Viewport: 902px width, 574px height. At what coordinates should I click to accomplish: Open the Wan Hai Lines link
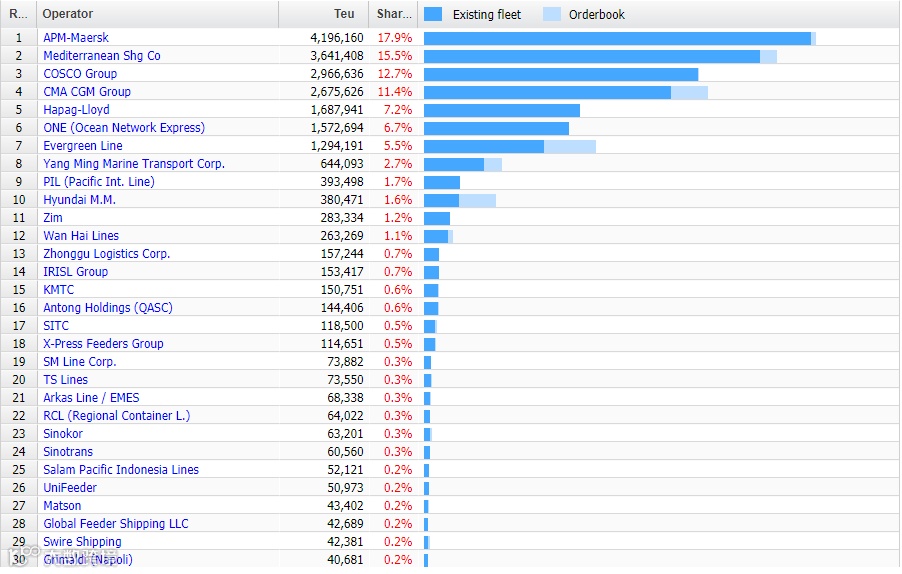pyautogui.click(x=81, y=236)
